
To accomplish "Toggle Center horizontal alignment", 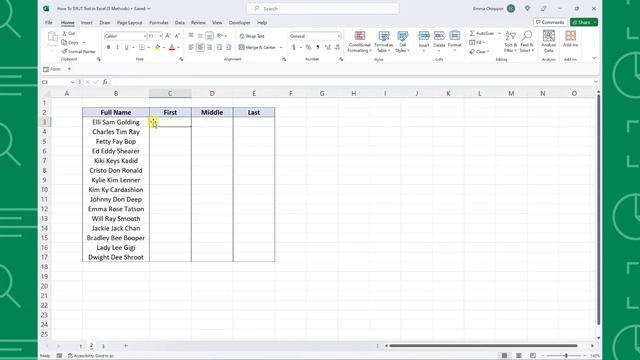I will click(200, 47).
